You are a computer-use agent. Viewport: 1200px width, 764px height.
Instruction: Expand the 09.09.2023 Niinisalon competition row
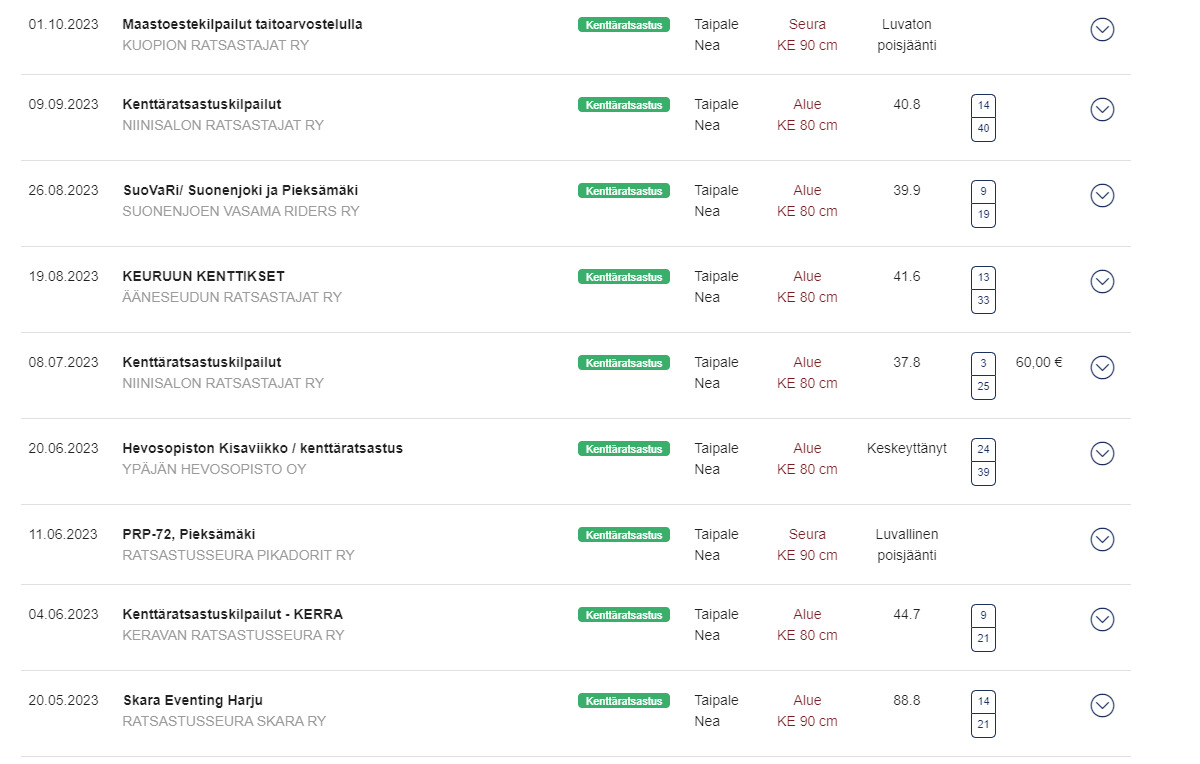click(1102, 110)
